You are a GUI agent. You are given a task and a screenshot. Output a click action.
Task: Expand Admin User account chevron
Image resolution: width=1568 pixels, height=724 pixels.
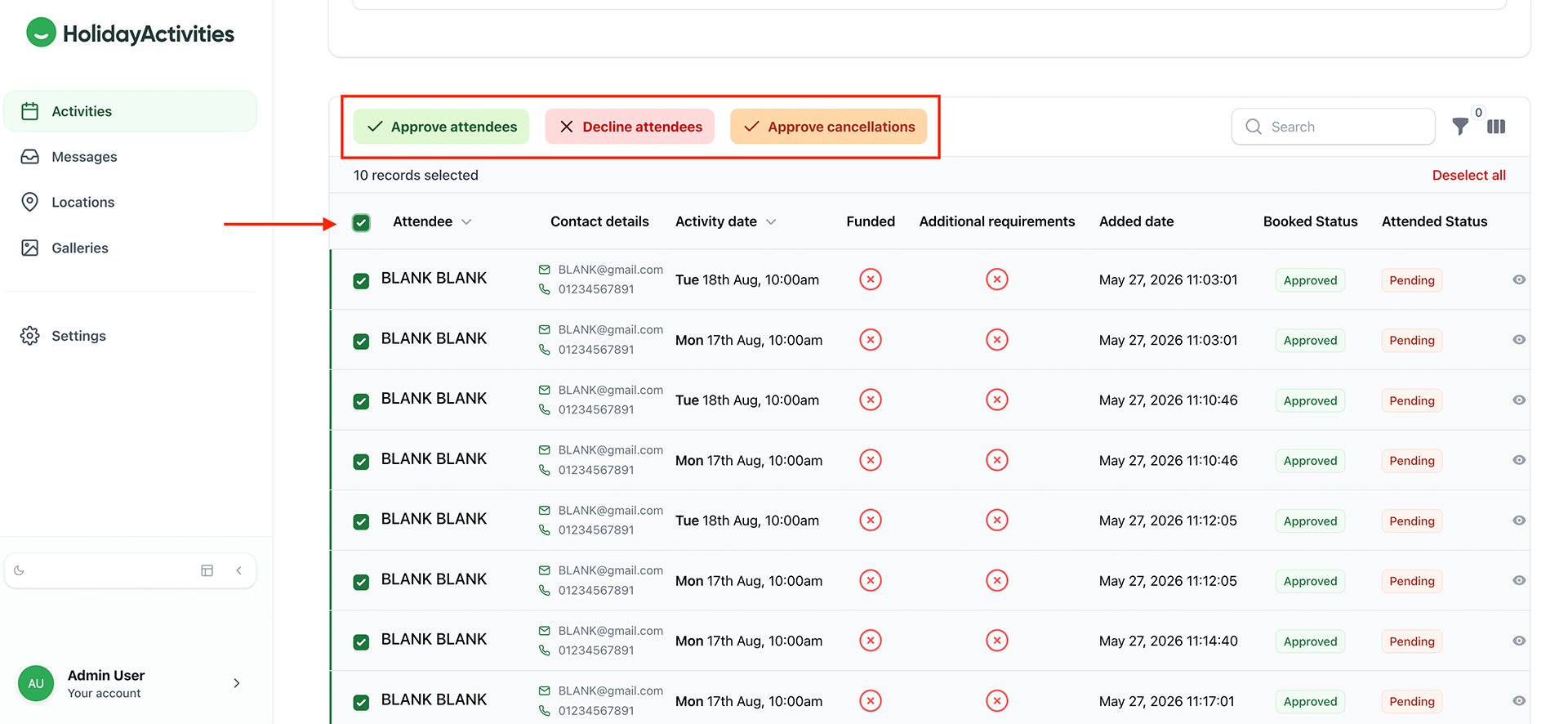(x=237, y=683)
